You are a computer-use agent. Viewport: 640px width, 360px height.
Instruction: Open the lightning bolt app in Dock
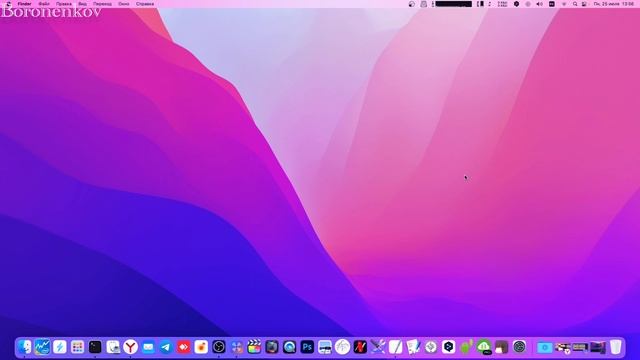click(x=60, y=347)
